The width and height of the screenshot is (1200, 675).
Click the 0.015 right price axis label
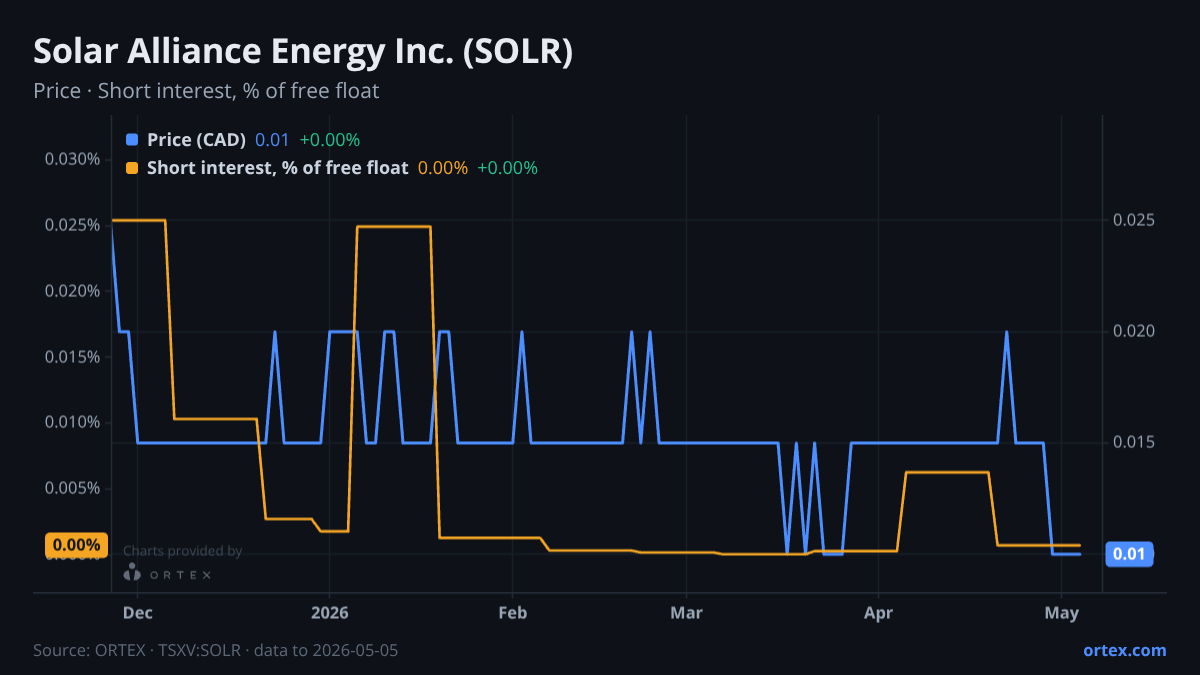coord(1133,442)
